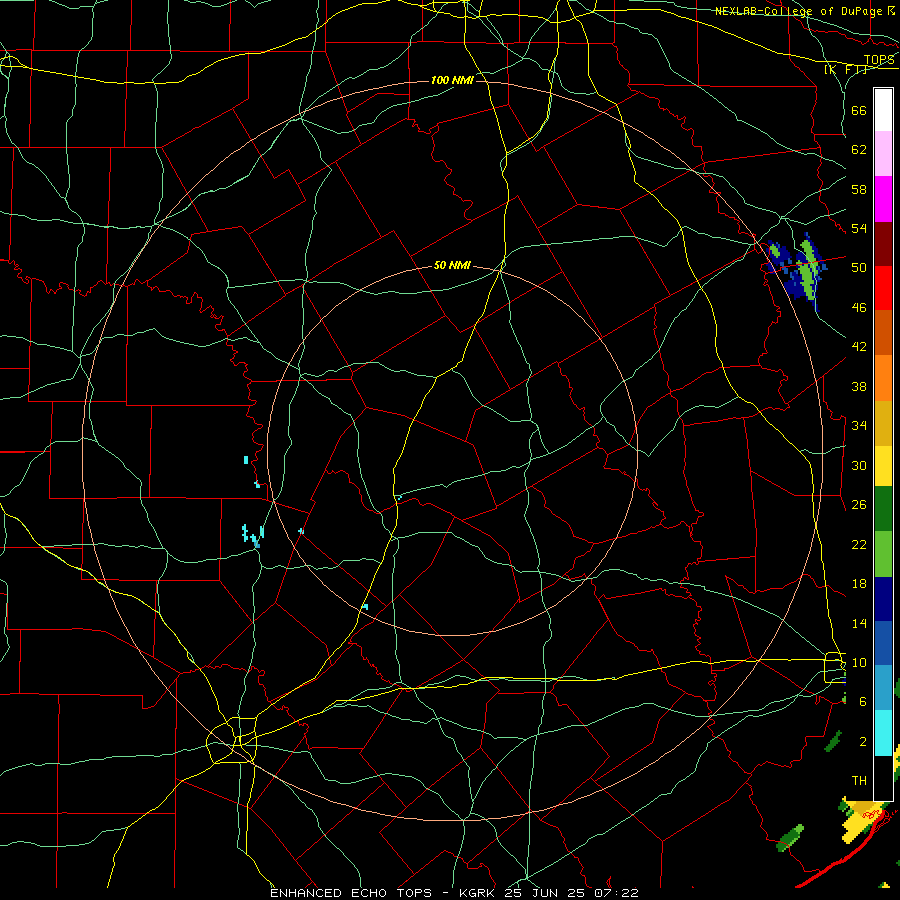Click the "ENHANCED ECHO TOPS" title text
The width and height of the screenshot is (900, 900).
click(x=351, y=893)
